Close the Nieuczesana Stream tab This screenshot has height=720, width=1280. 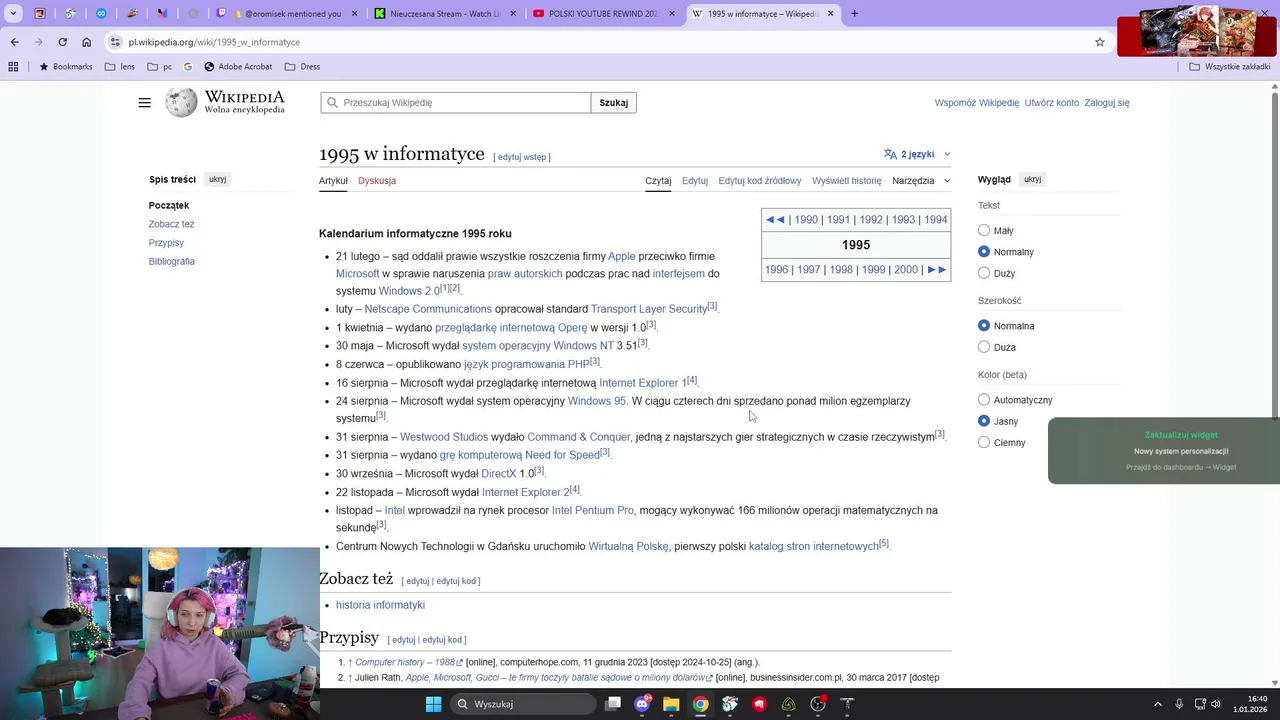pyautogui.click(x=513, y=14)
